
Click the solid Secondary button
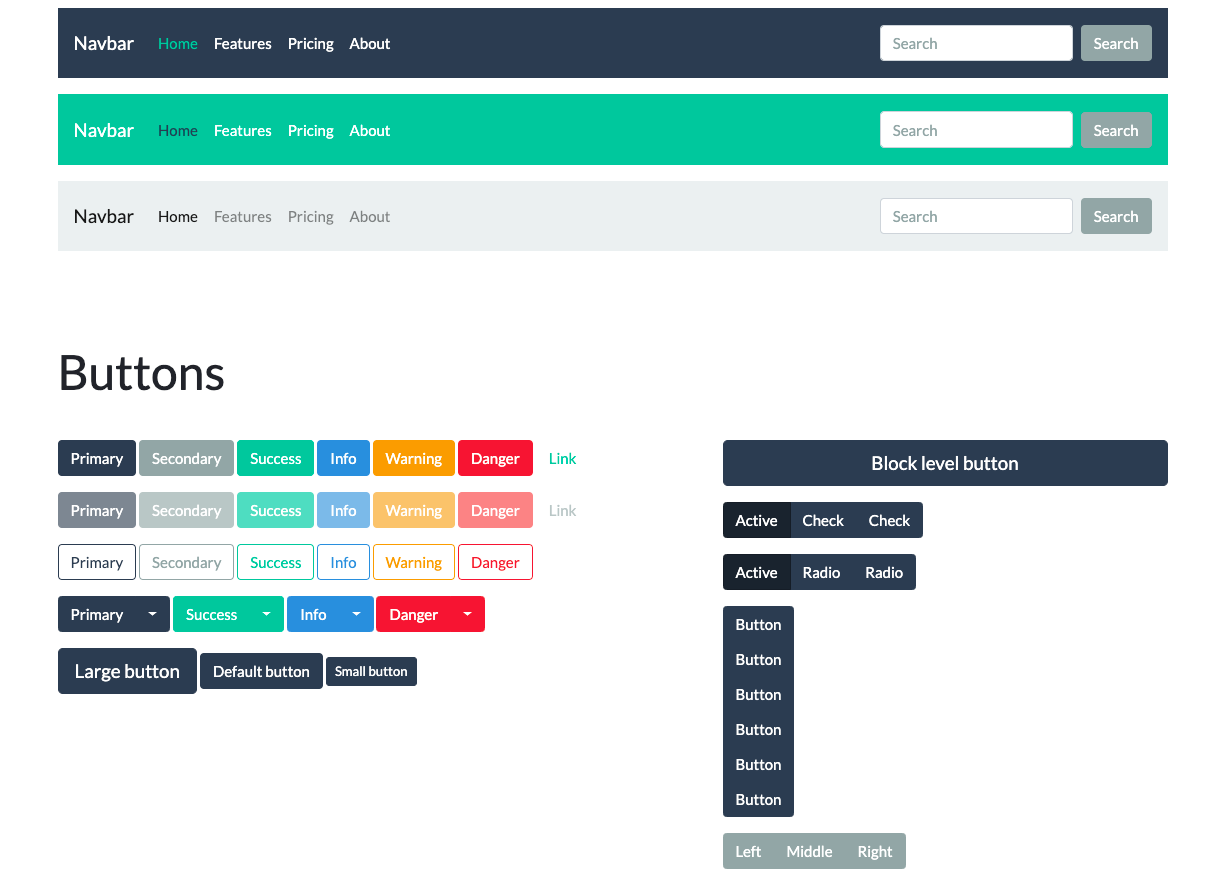pos(186,458)
